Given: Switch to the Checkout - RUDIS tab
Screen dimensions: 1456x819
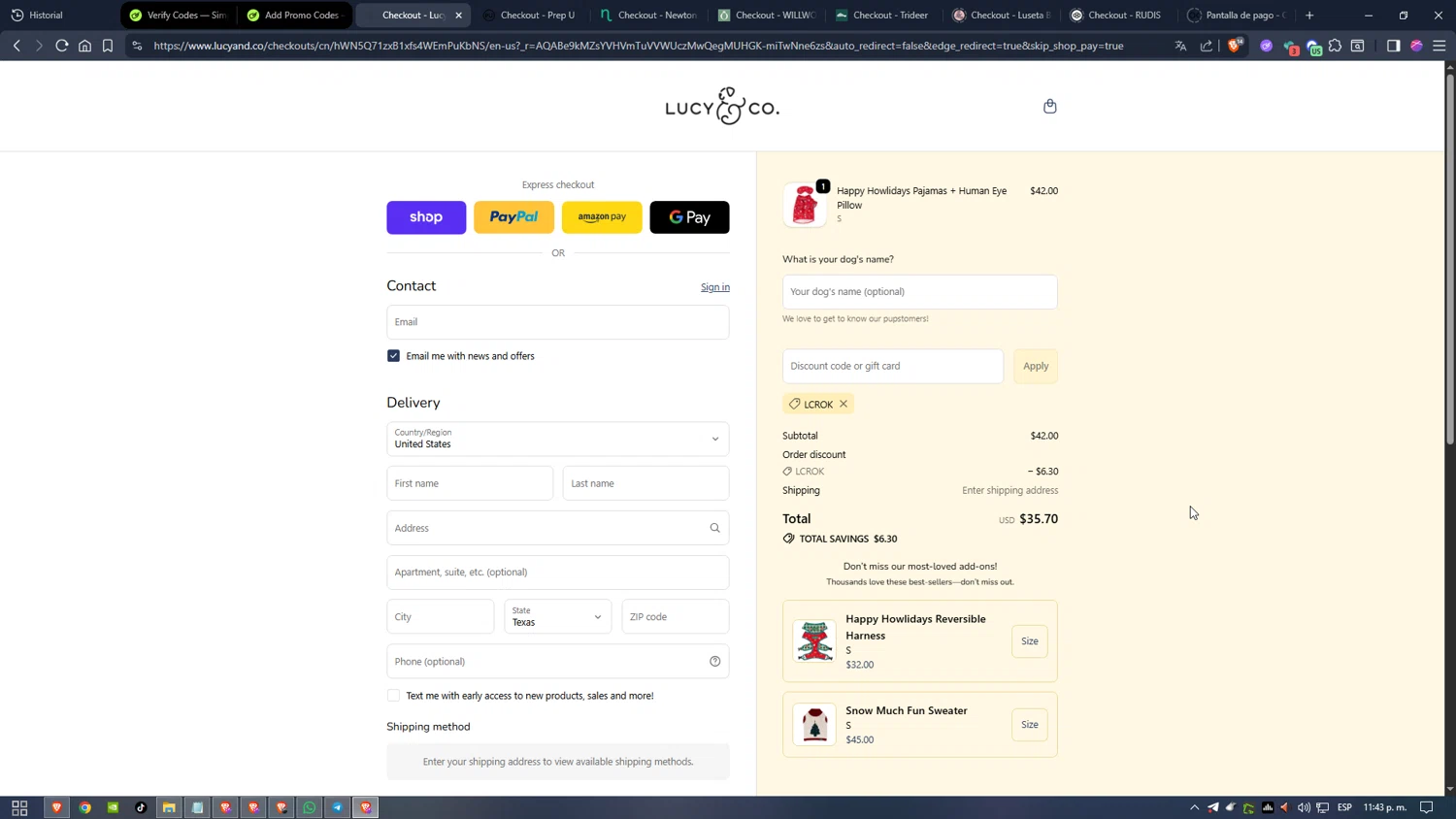Looking at the screenshot, I should pos(1117,15).
